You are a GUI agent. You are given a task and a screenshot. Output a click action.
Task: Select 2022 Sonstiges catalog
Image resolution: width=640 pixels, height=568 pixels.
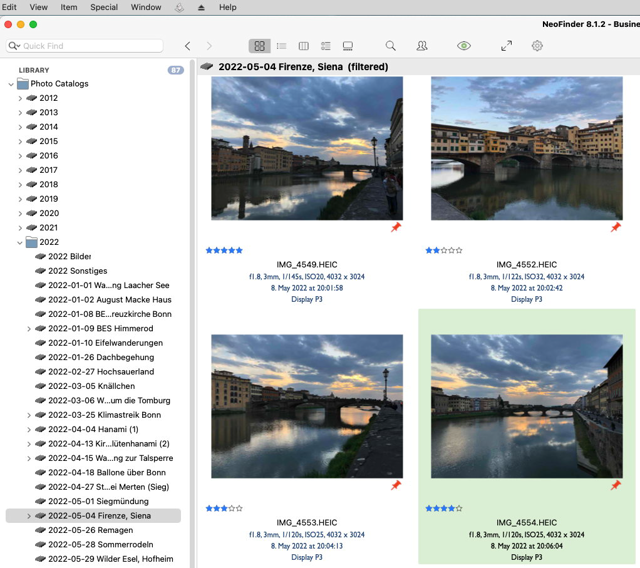click(x=78, y=271)
